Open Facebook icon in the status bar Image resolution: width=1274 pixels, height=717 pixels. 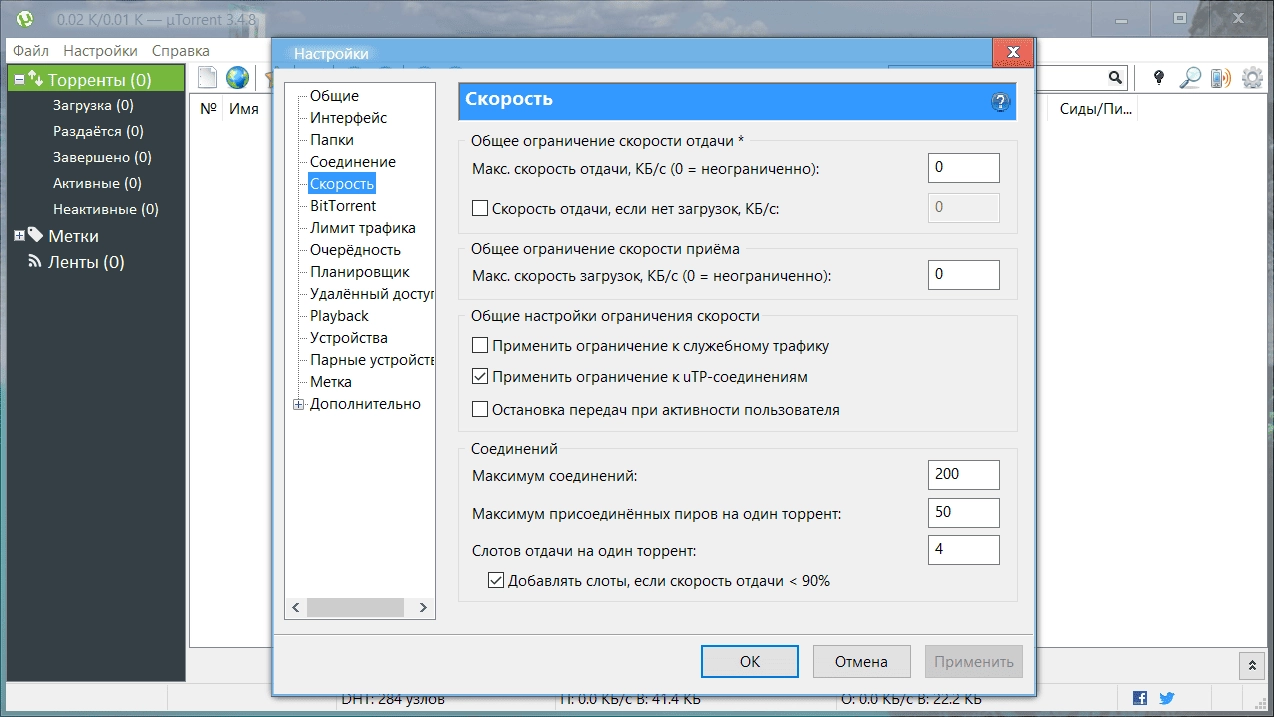click(x=1139, y=698)
